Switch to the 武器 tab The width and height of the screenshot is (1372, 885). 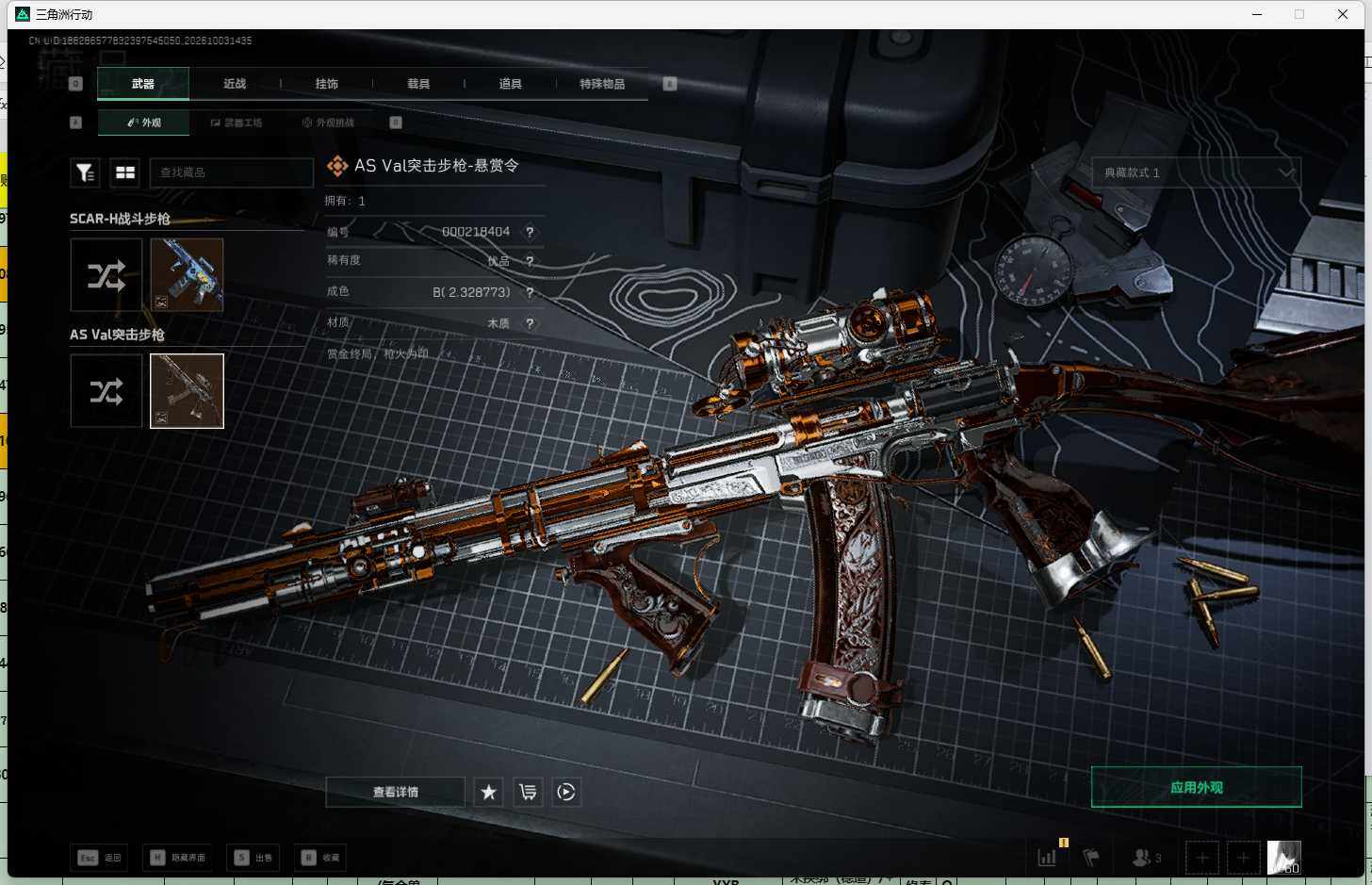coord(143,84)
